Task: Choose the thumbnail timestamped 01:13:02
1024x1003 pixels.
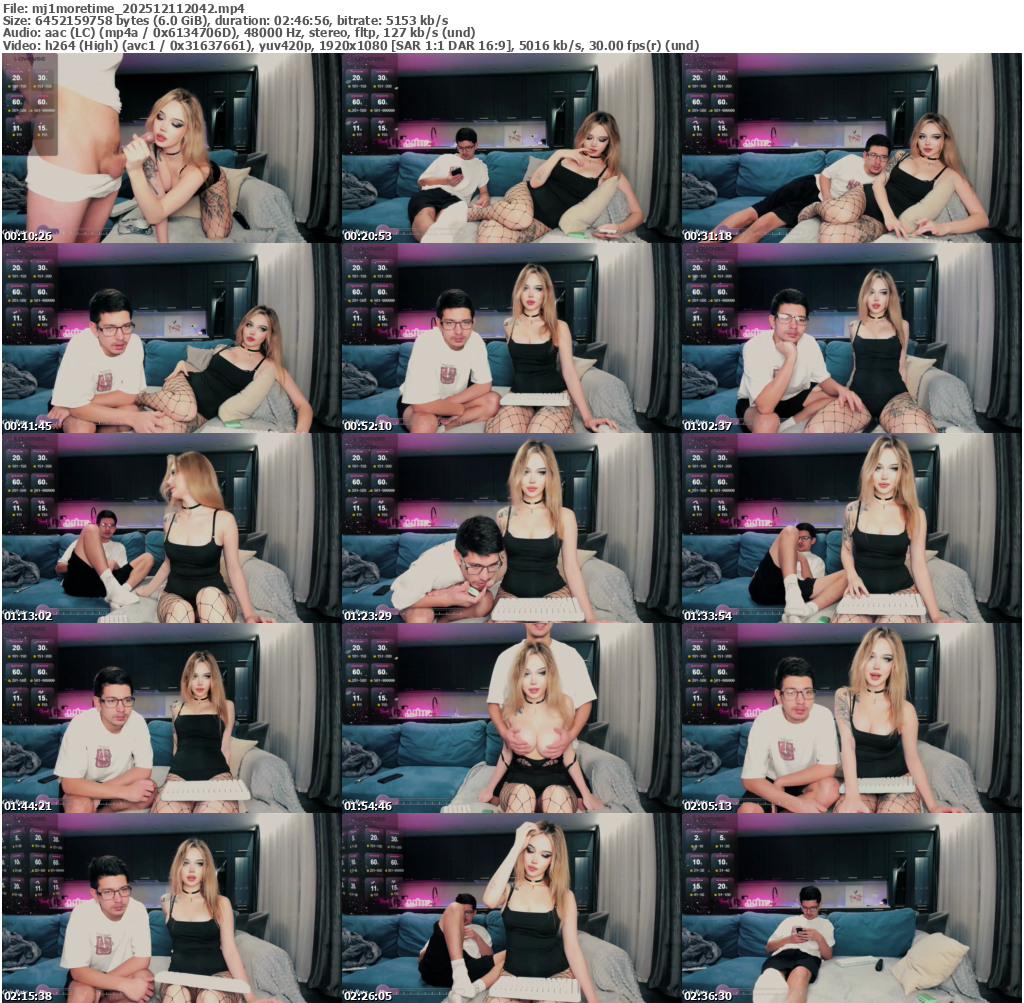Action: [171, 528]
